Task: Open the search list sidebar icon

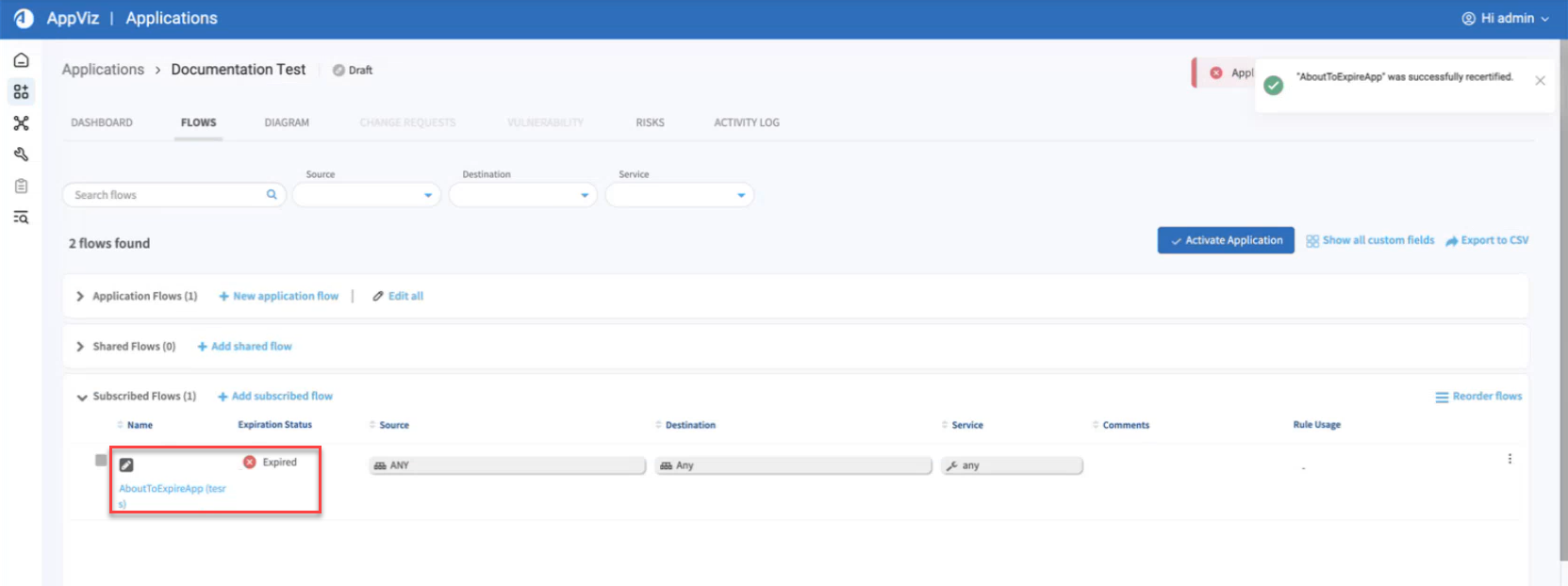Action: pos(21,218)
